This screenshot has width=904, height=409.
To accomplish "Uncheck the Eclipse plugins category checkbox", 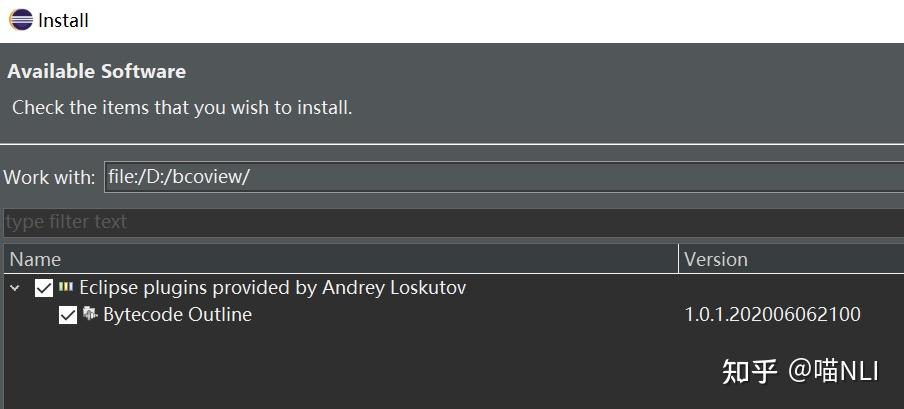I will (43, 288).
